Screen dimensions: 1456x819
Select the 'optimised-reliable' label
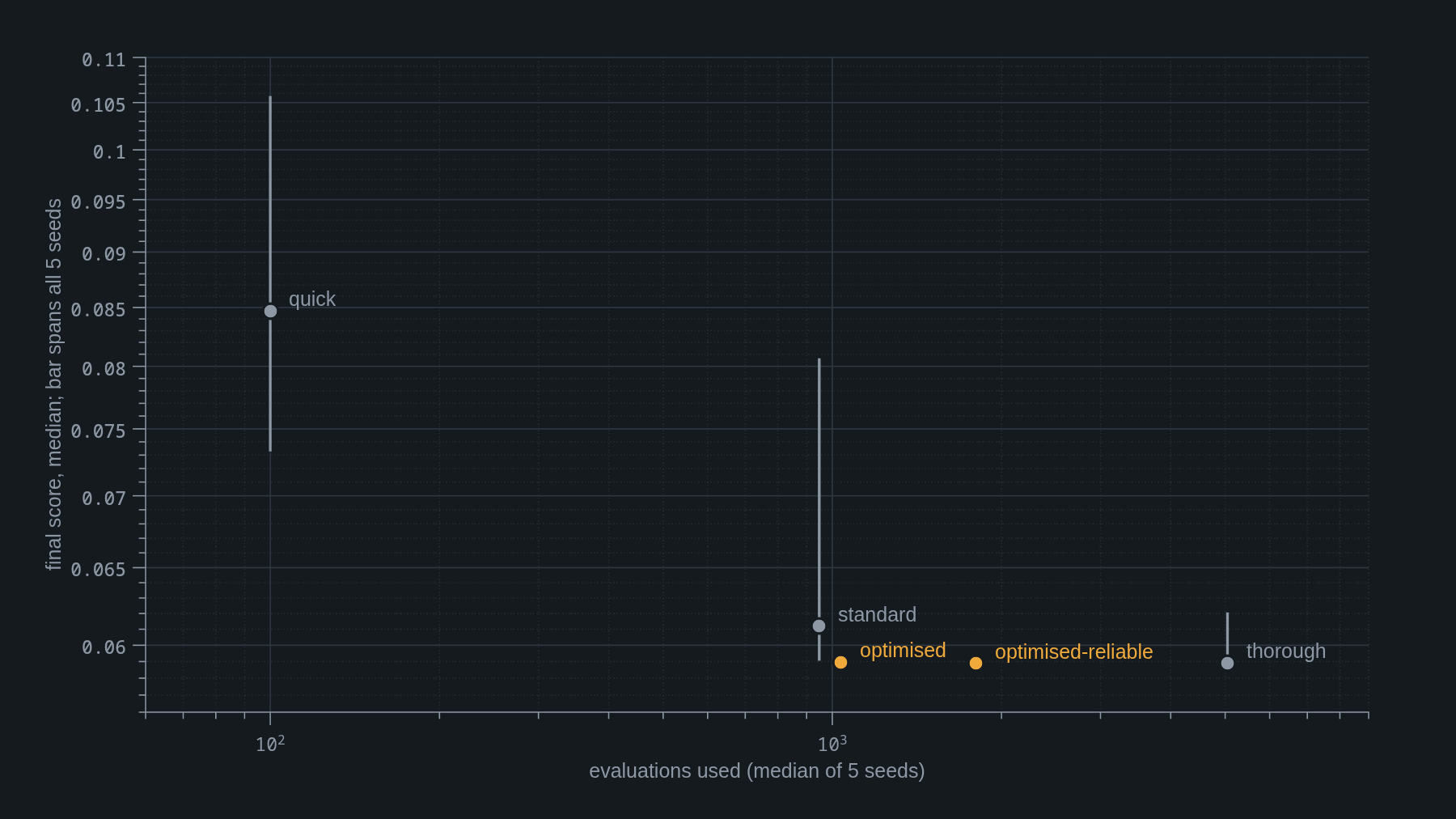[x=1073, y=651]
